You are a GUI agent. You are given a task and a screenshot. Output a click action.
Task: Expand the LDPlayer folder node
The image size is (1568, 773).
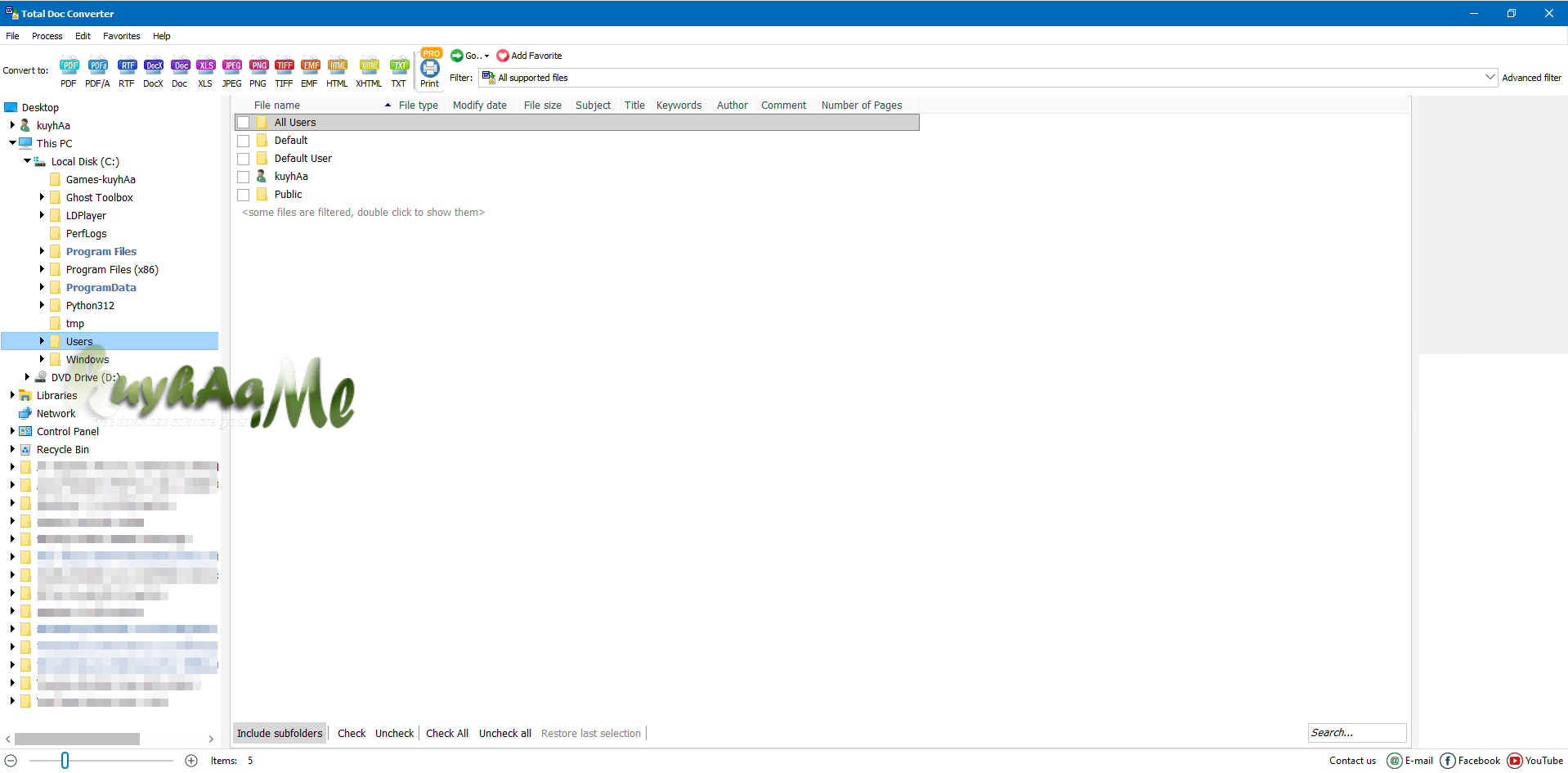click(42, 215)
